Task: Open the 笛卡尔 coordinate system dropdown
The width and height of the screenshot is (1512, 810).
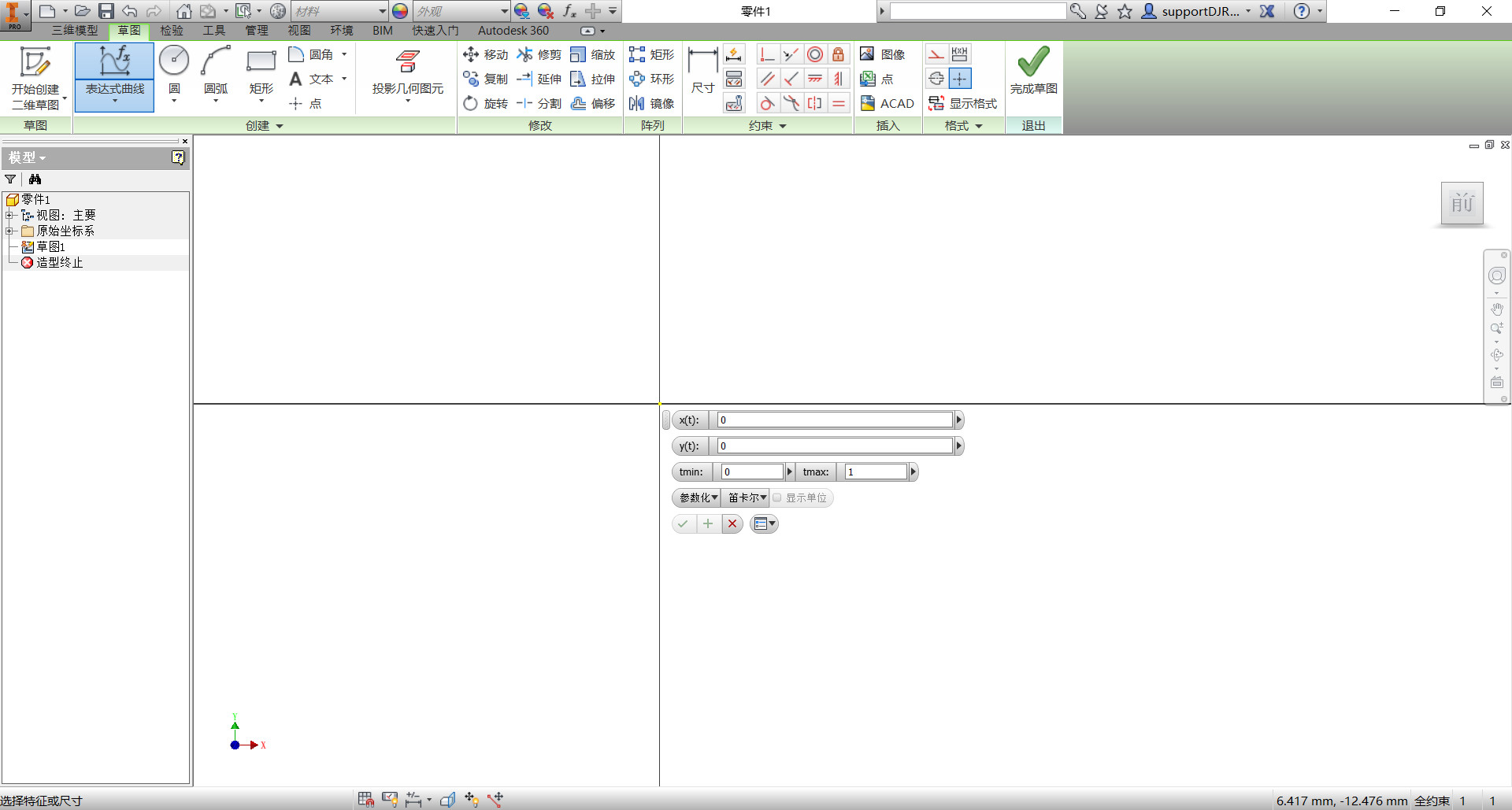Action: (x=747, y=497)
